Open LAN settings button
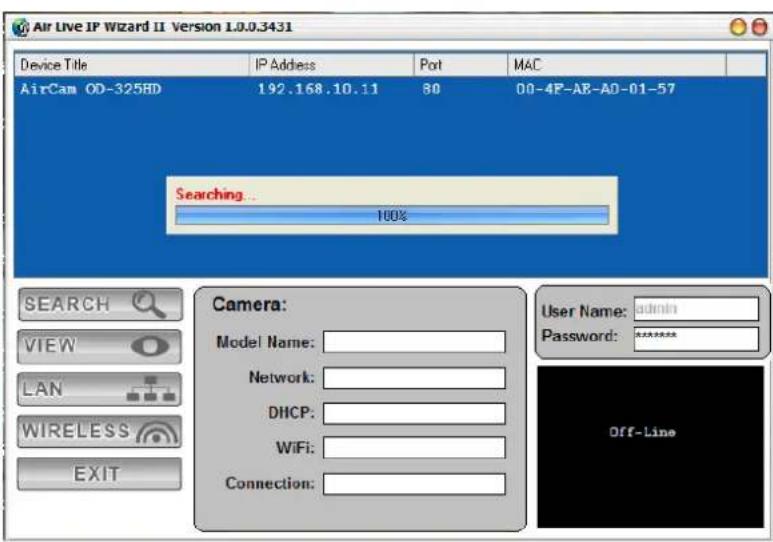The height and width of the screenshot is (542, 773). click(x=100, y=389)
